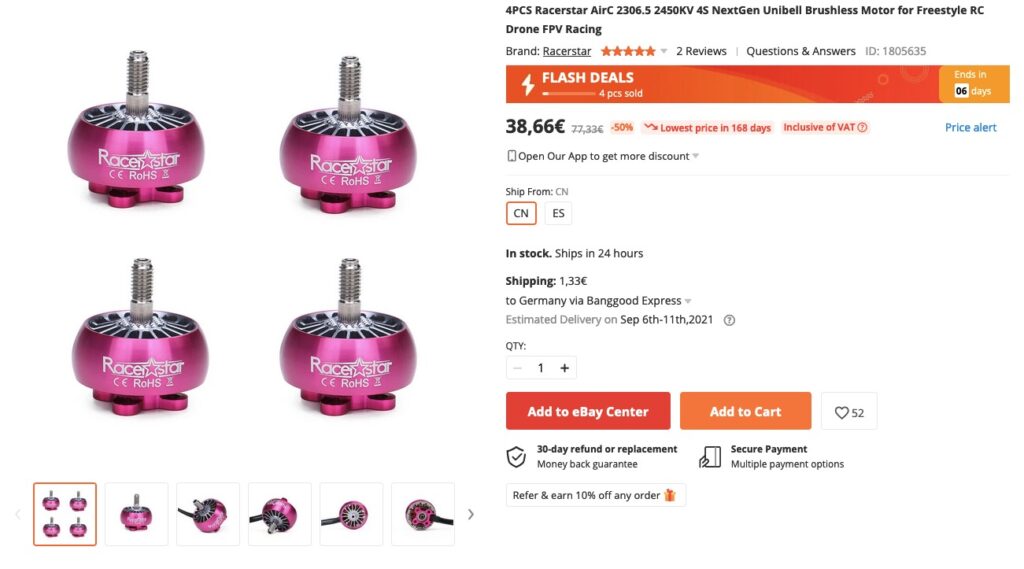
Task: Click the Estimated Delivery help question mark icon
Action: [x=729, y=320]
